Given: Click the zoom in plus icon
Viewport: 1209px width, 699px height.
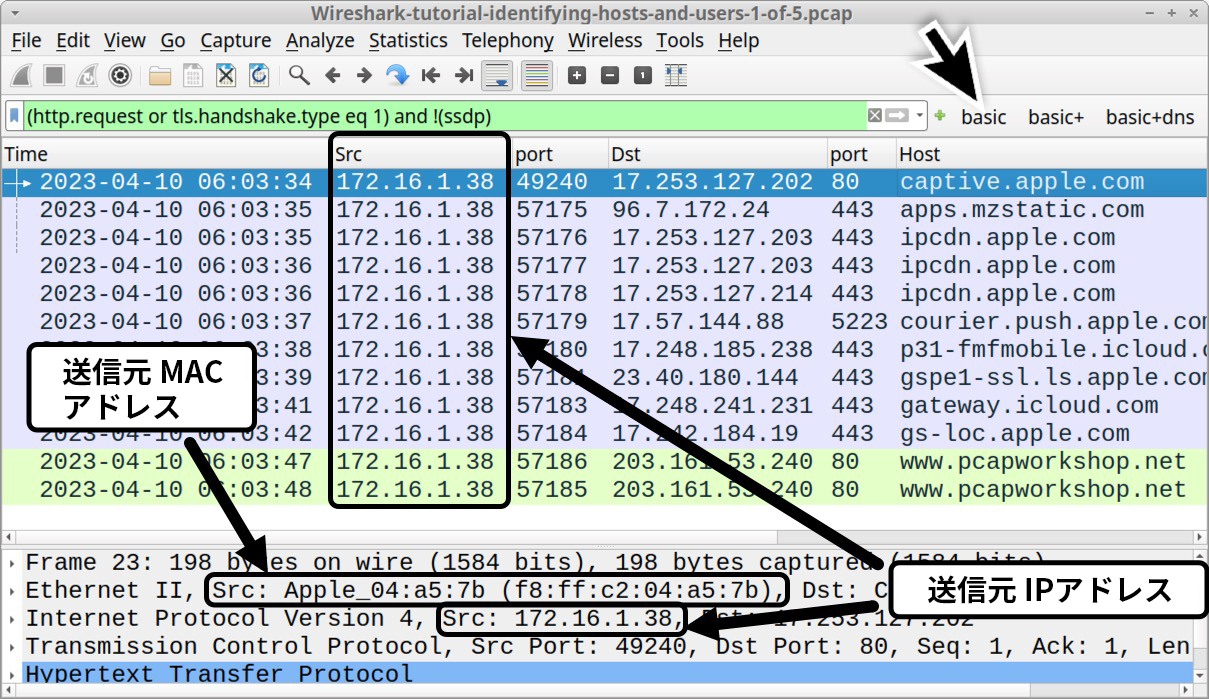Looking at the screenshot, I should [x=577, y=75].
